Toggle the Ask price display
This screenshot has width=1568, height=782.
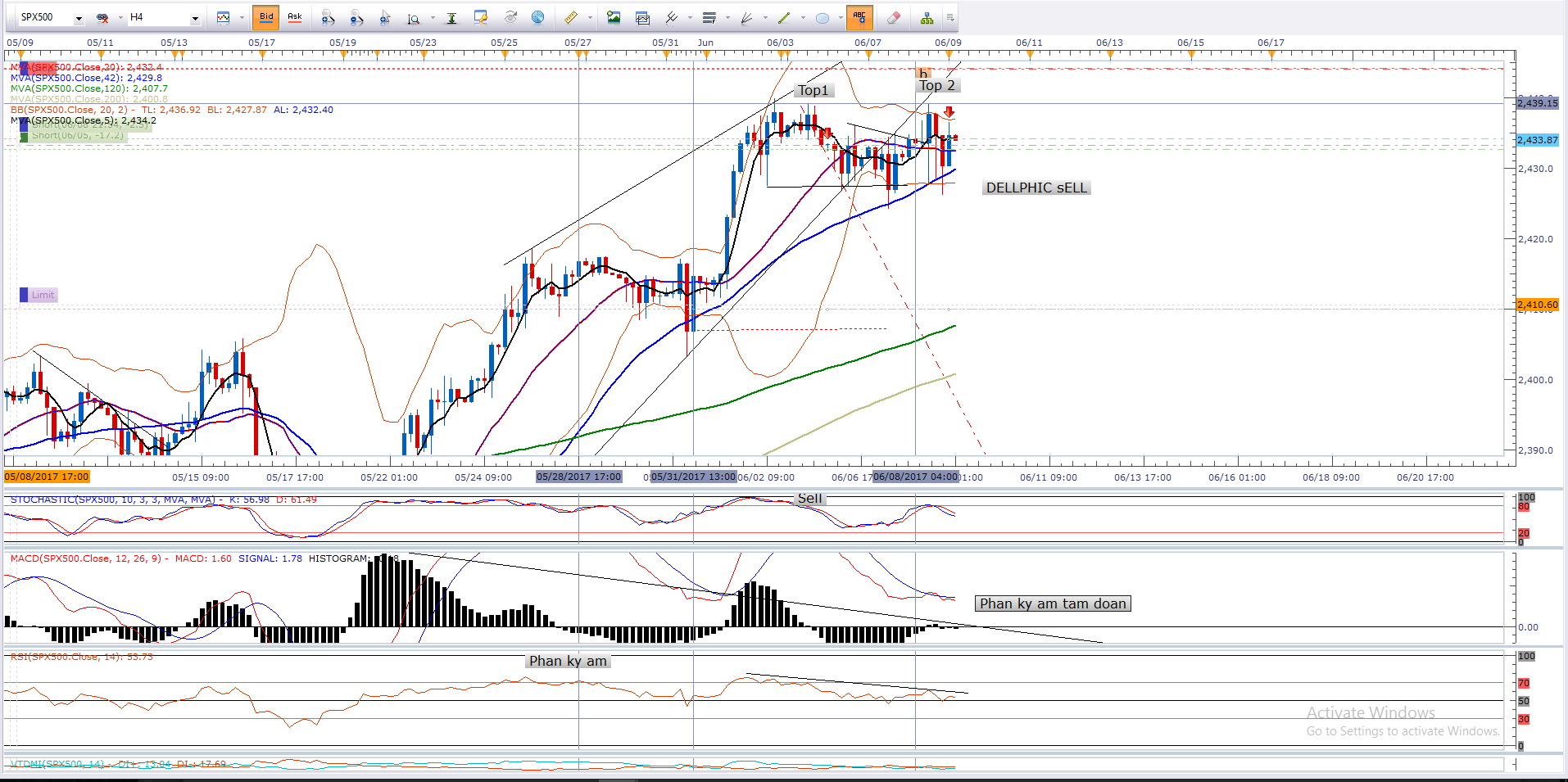click(295, 17)
